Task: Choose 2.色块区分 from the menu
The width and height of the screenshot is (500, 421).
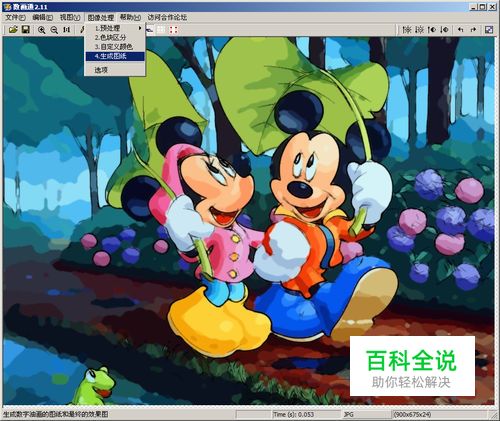Action: point(115,37)
